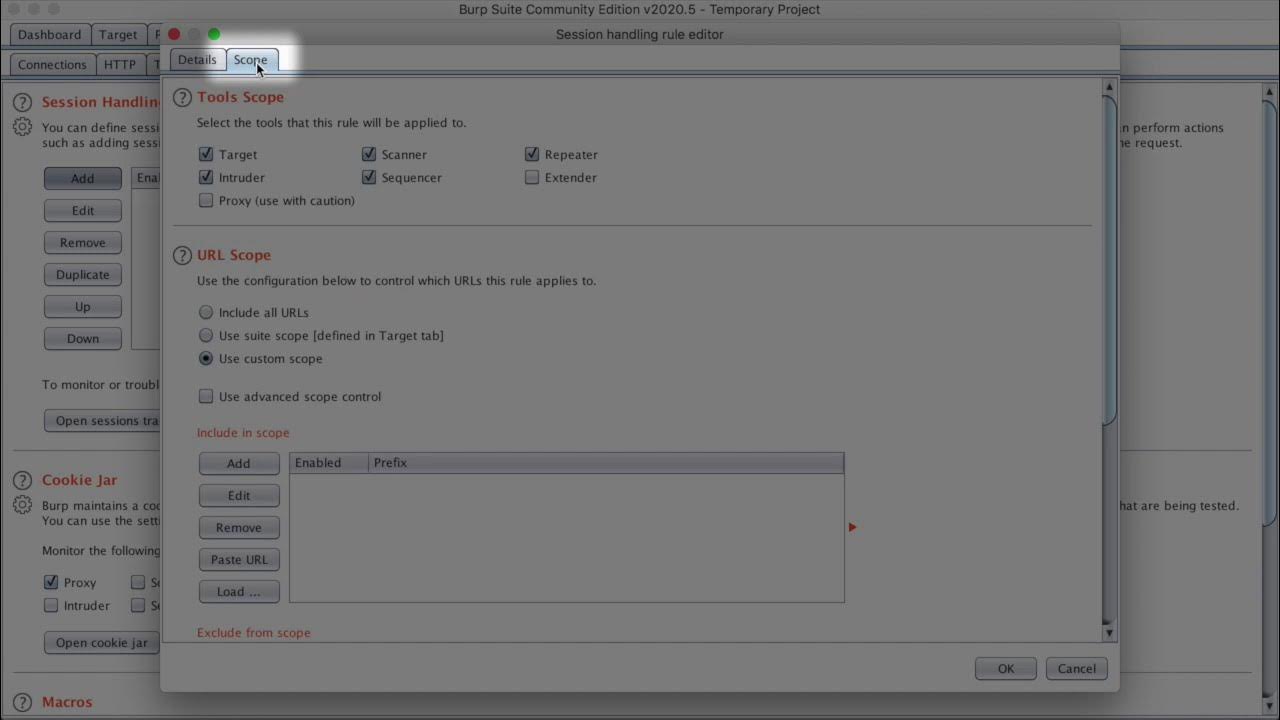
Task: Uncheck the Scanner tool checkbox
Action: click(x=369, y=154)
